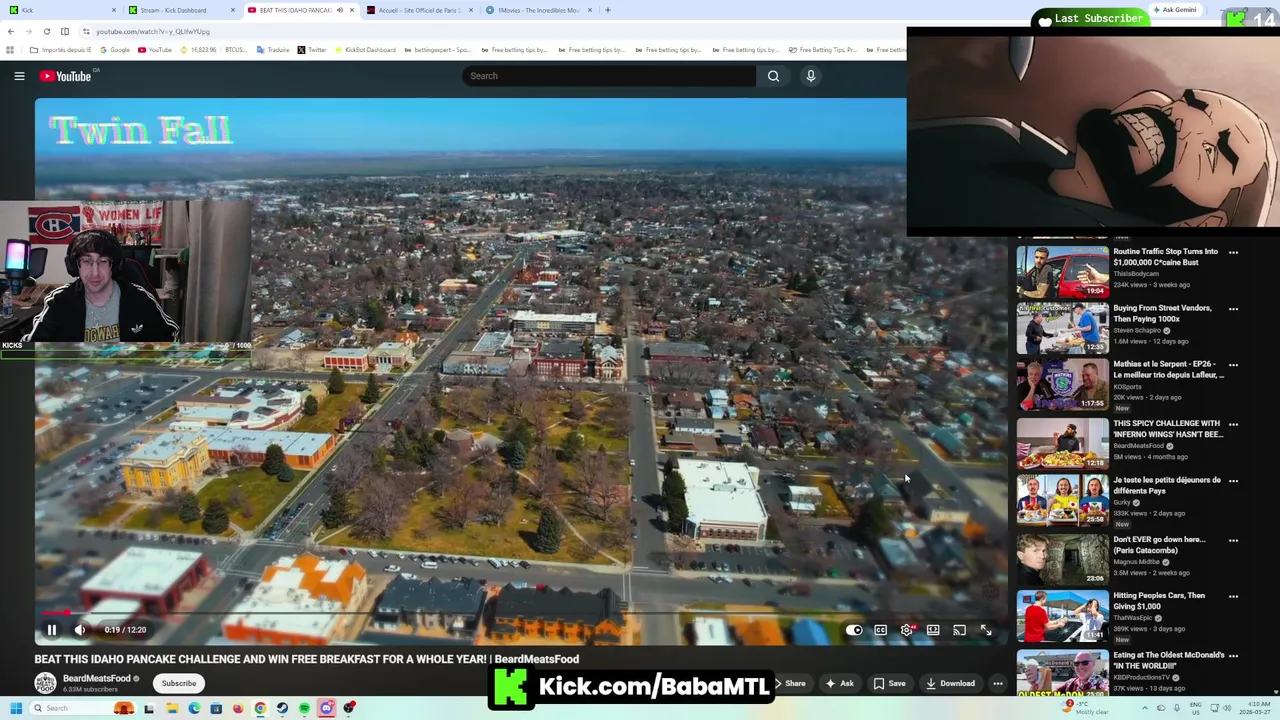Viewport: 1280px width, 720px height.
Task: Click the YouTube search input field
Action: click(x=610, y=76)
